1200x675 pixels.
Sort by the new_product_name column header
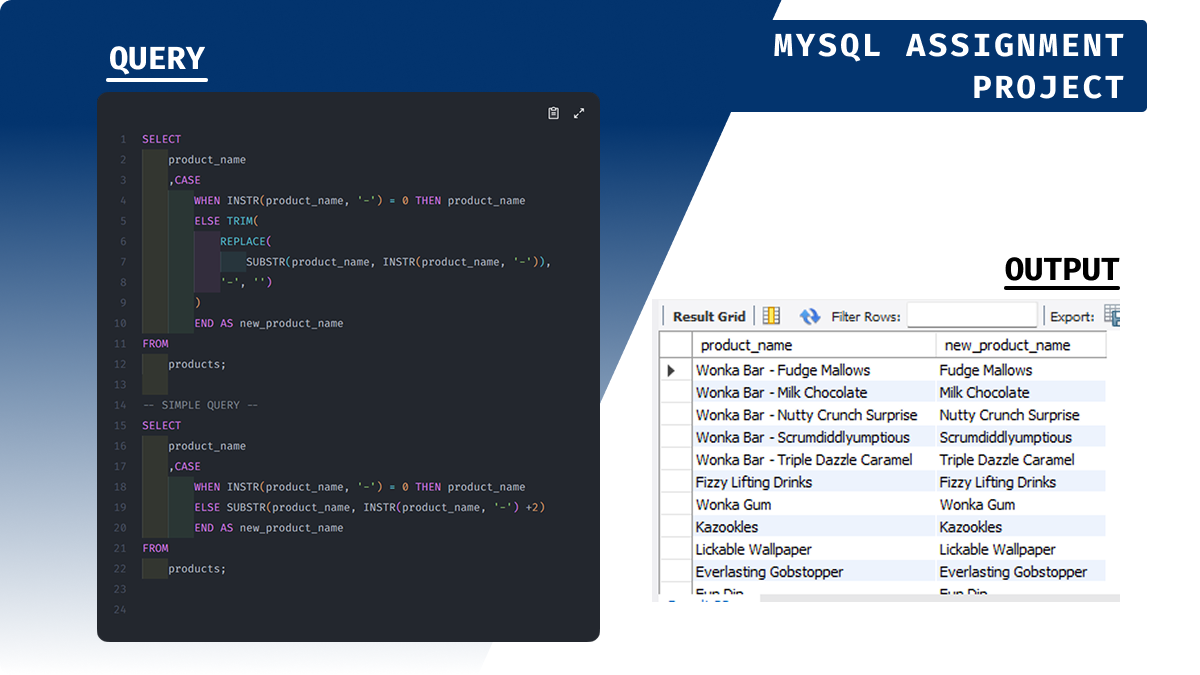[x=1021, y=345]
